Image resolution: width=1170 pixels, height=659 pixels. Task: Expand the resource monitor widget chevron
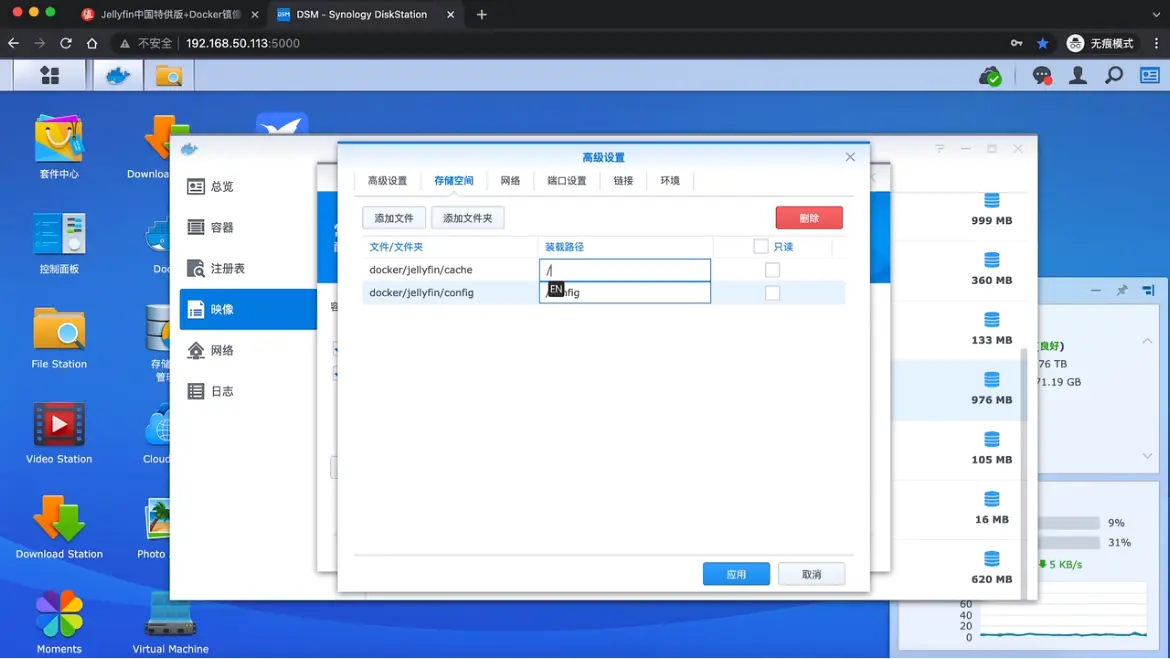[1147, 456]
